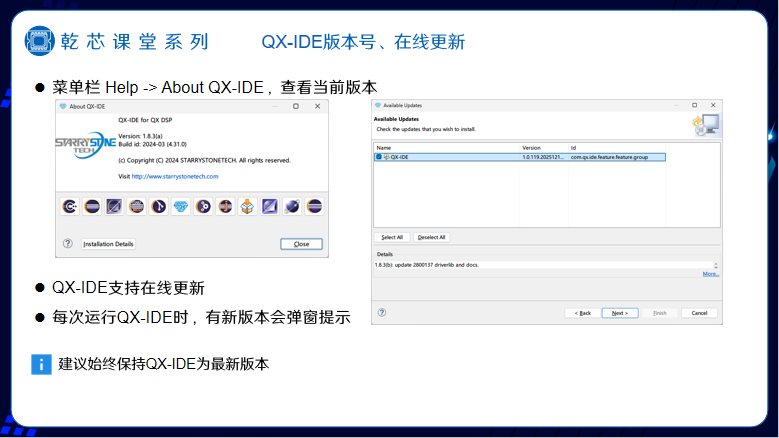Click the square icon right of the second Eclipse logo
Viewport: 779px width, 438px height.
coord(114,206)
